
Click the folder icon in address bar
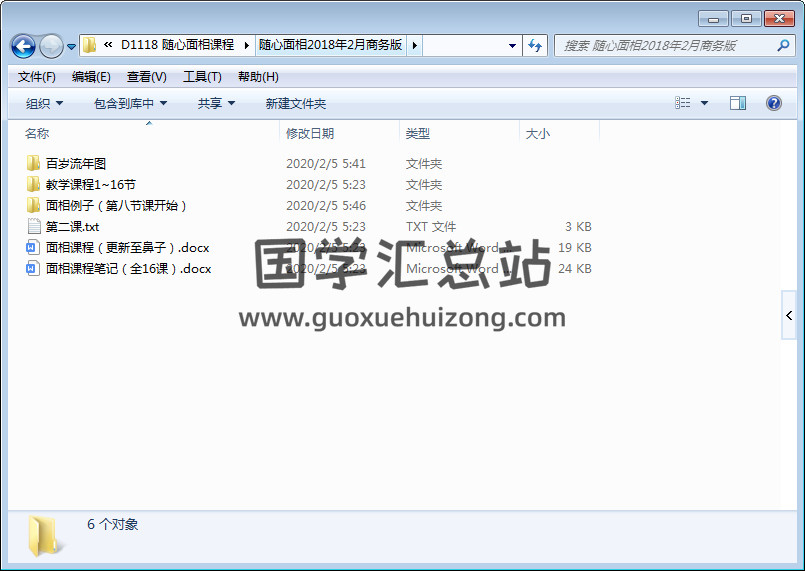tap(89, 45)
